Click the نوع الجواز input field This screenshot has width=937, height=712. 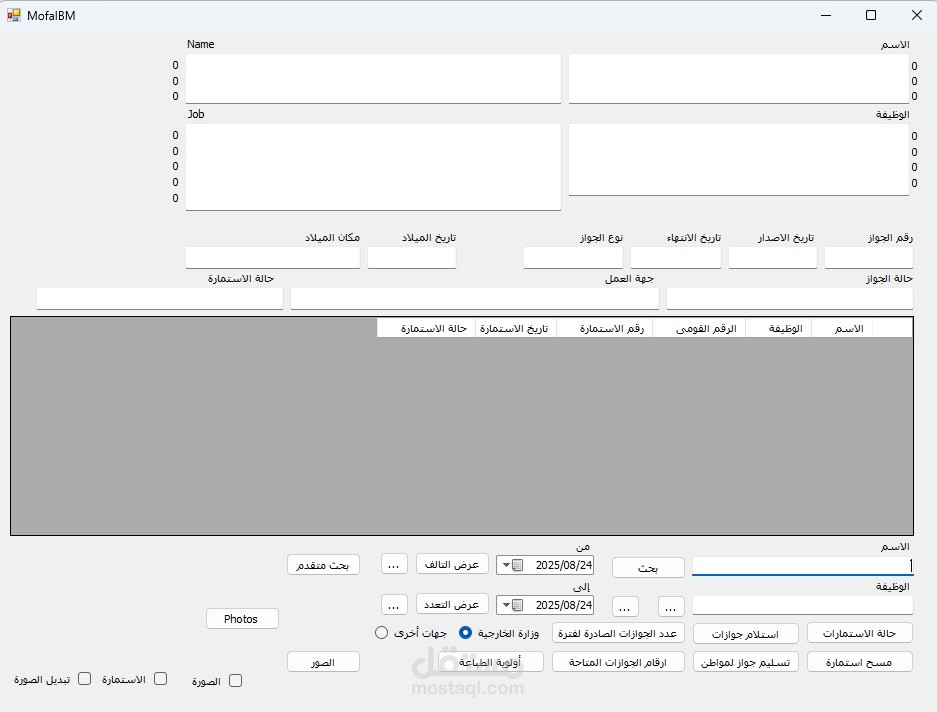(x=574, y=258)
